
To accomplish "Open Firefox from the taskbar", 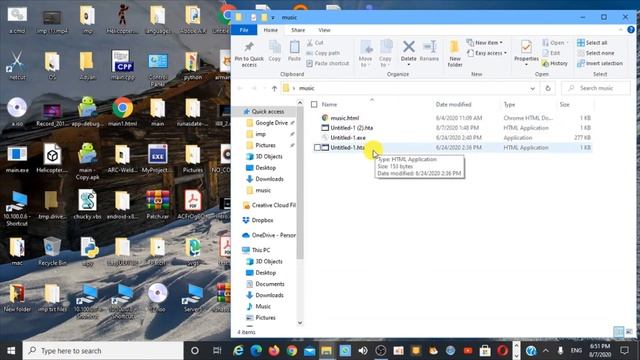I will pos(274,351).
